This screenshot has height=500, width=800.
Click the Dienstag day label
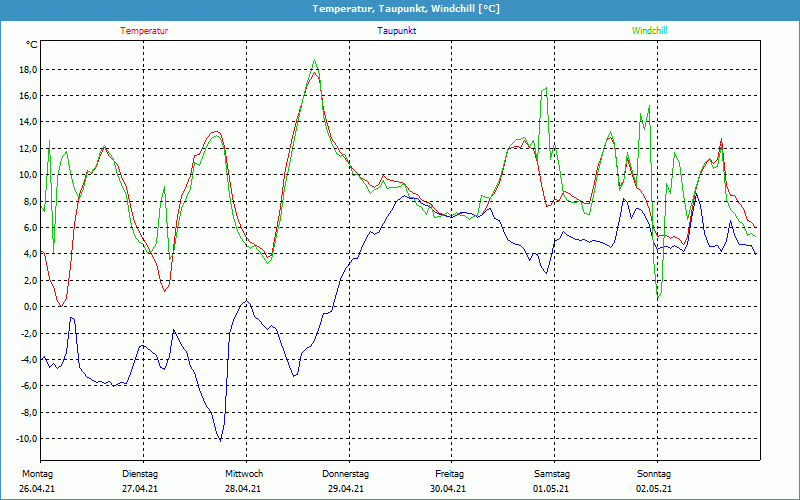(x=140, y=474)
